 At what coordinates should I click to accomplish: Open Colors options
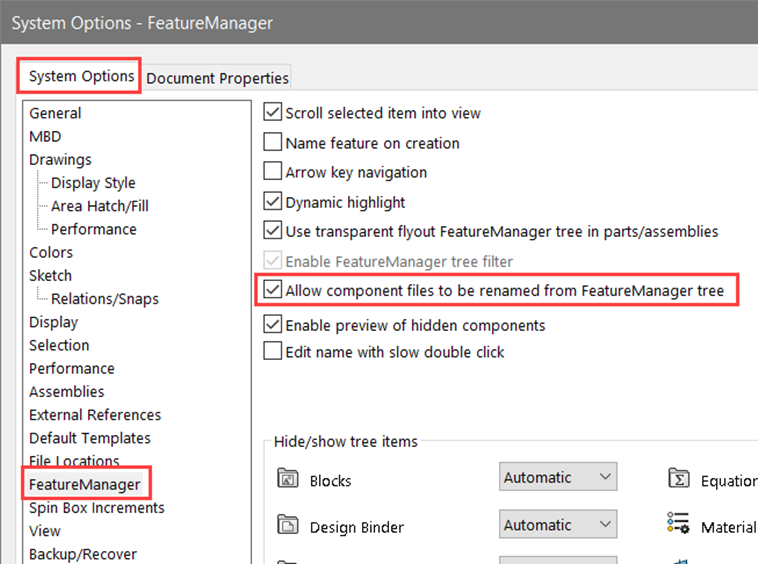click(51, 252)
